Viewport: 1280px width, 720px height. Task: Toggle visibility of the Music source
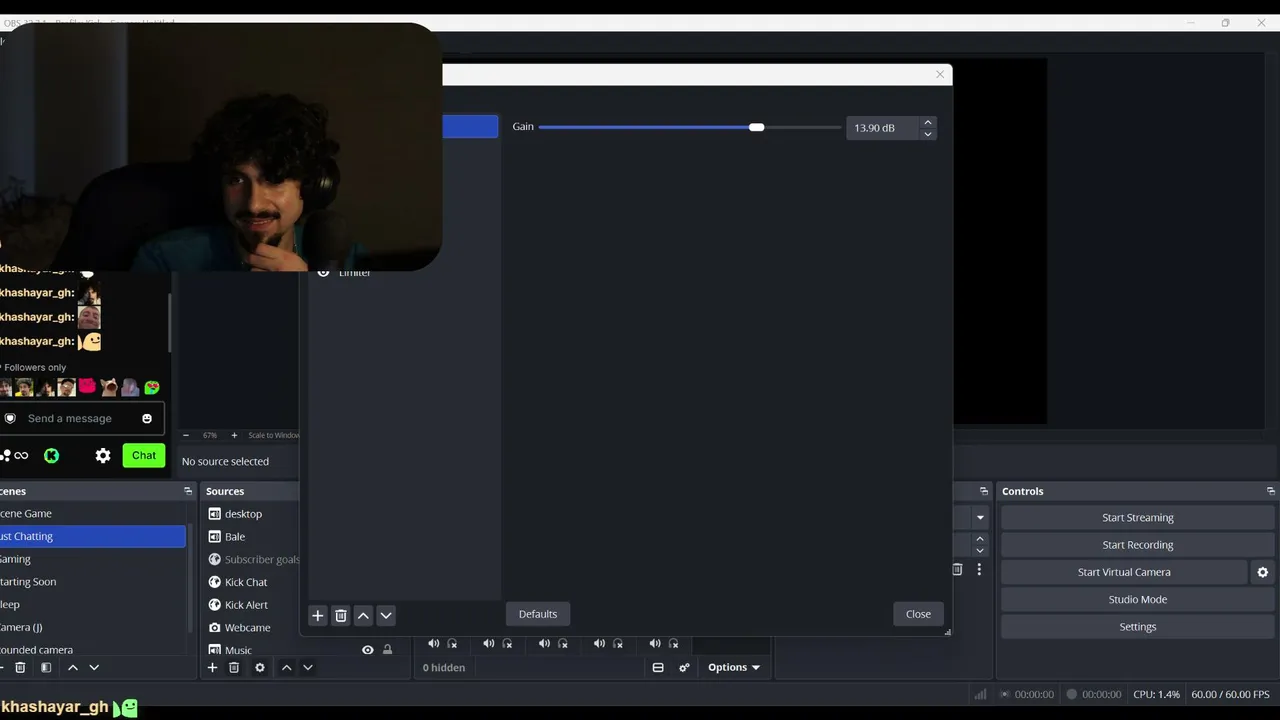[368, 650]
